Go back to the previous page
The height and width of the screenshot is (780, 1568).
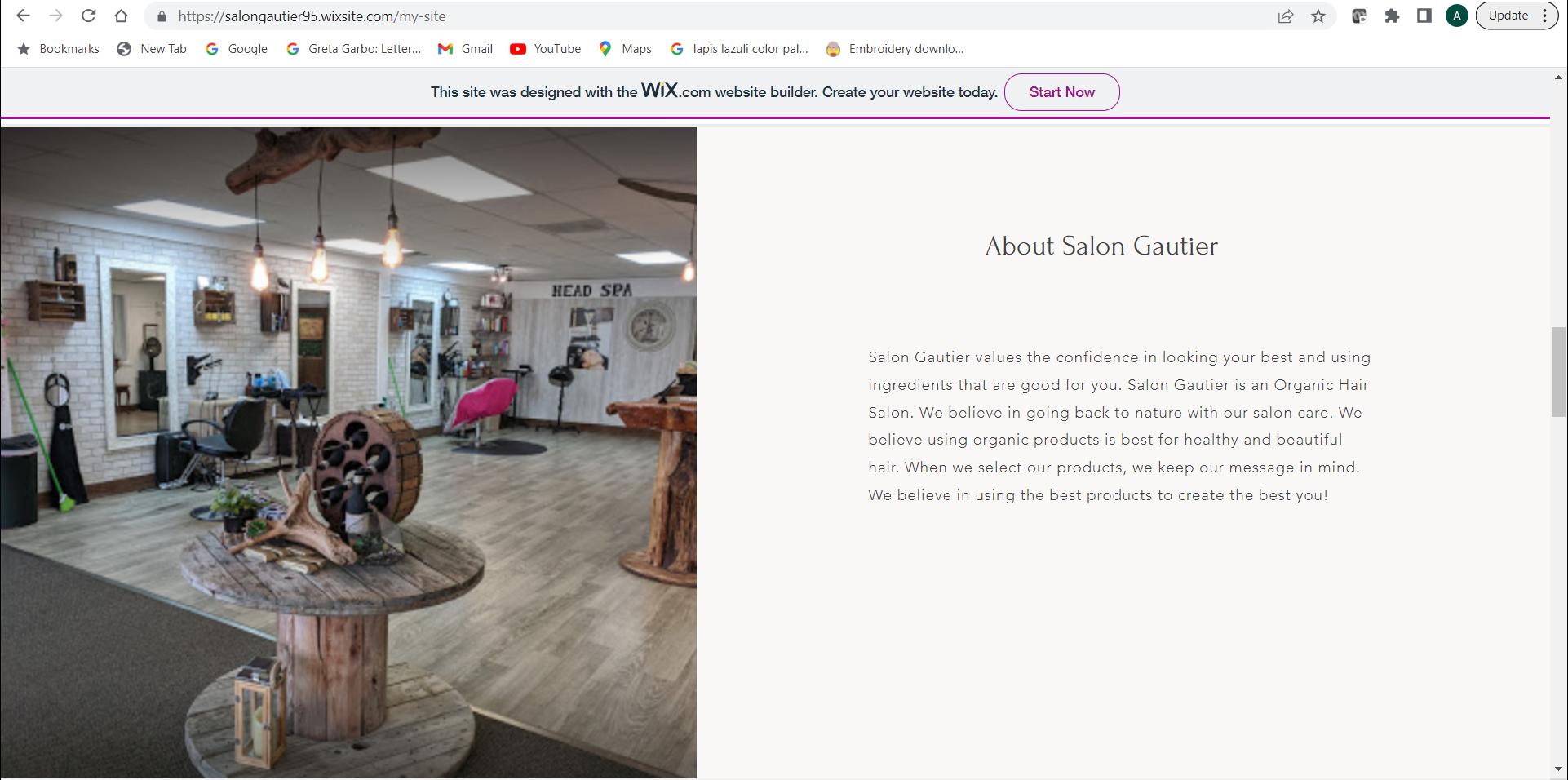click(23, 16)
